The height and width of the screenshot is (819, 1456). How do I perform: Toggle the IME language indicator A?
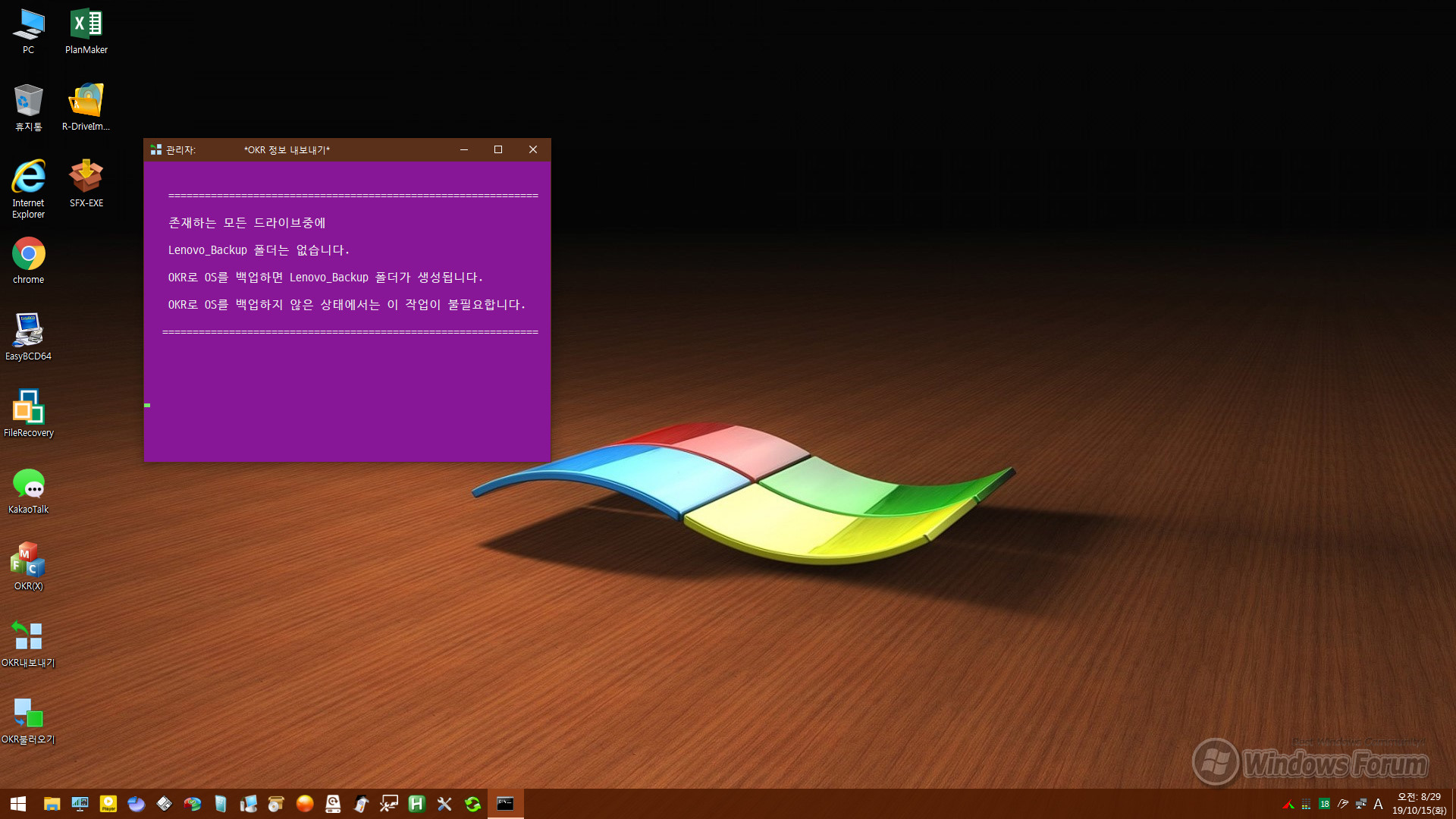(1379, 804)
